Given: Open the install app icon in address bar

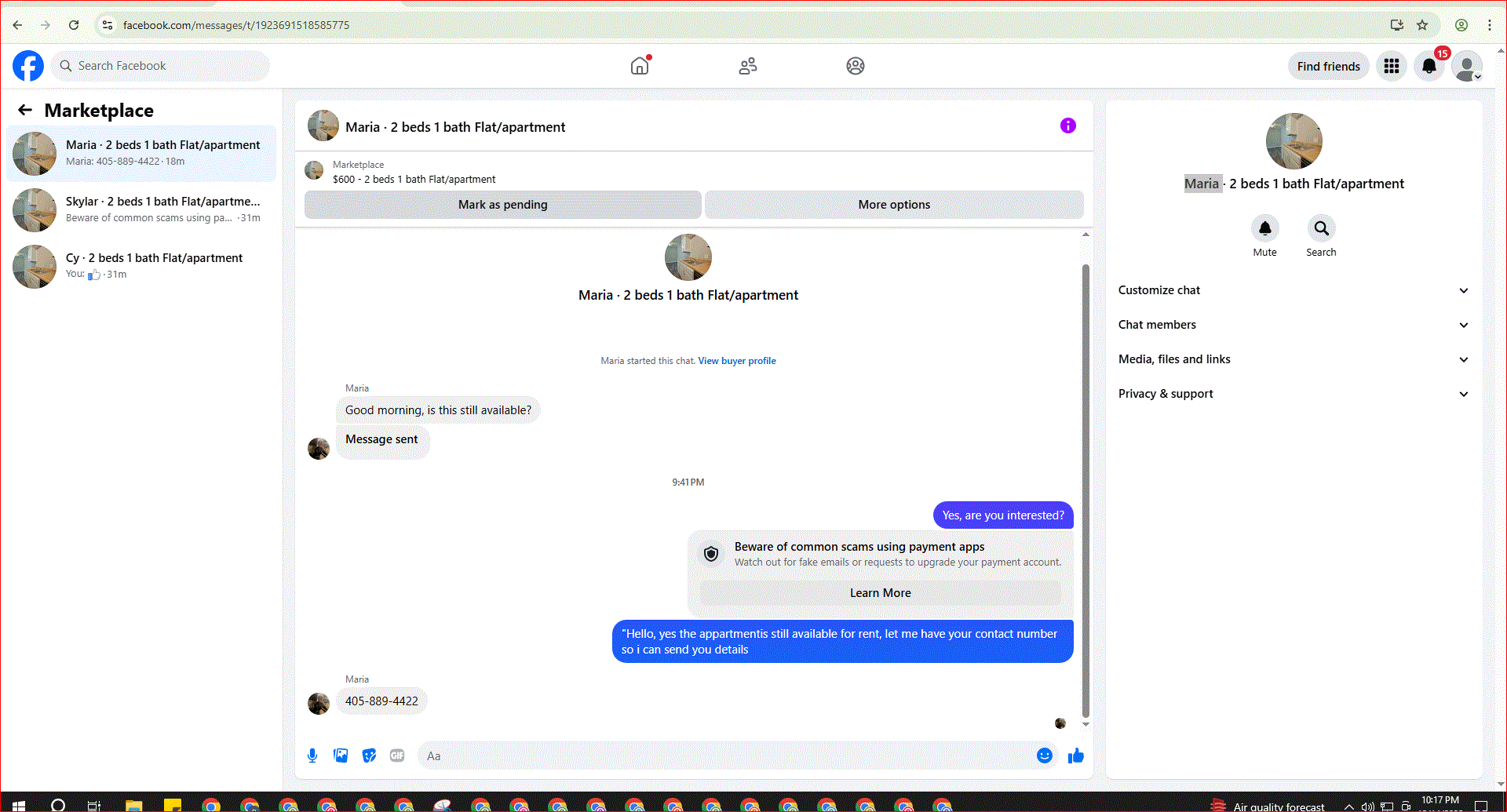Looking at the screenshot, I should 1397,25.
